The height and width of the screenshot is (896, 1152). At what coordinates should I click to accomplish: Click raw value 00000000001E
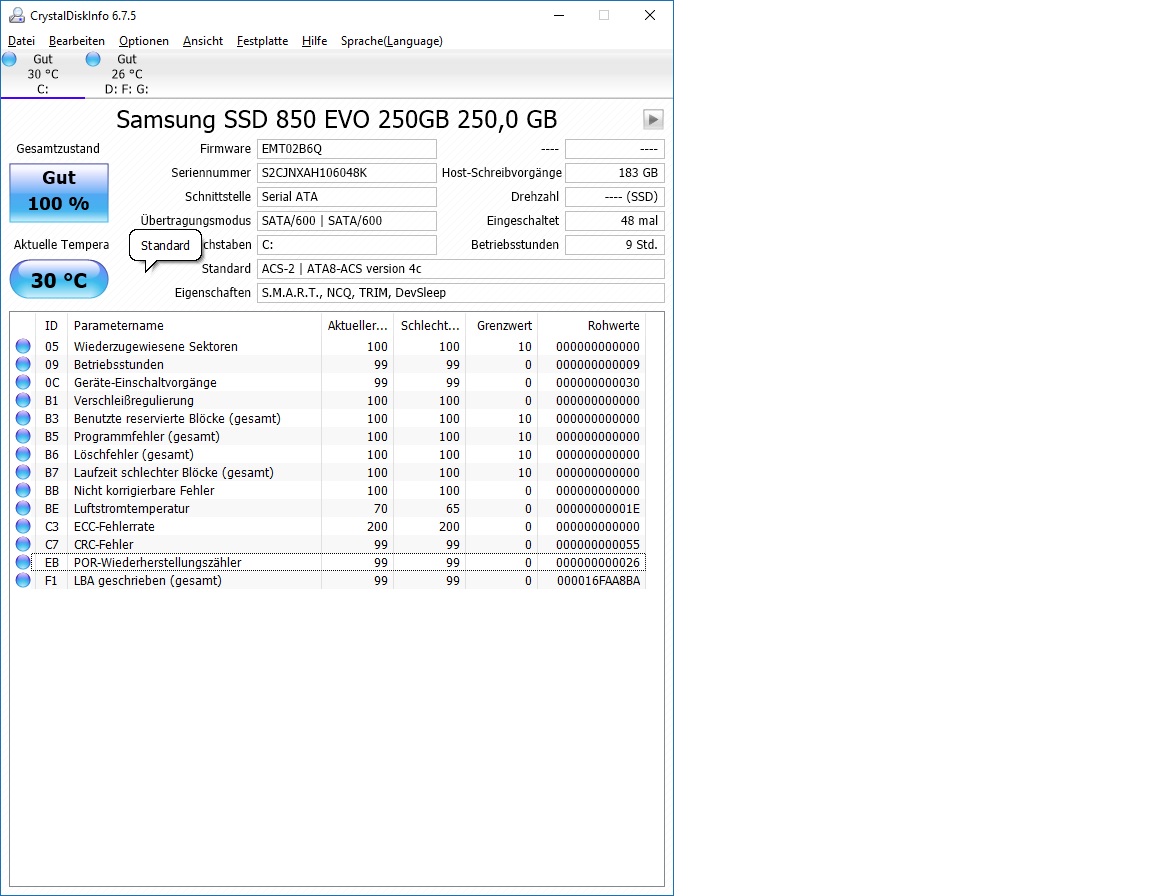point(598,509)
